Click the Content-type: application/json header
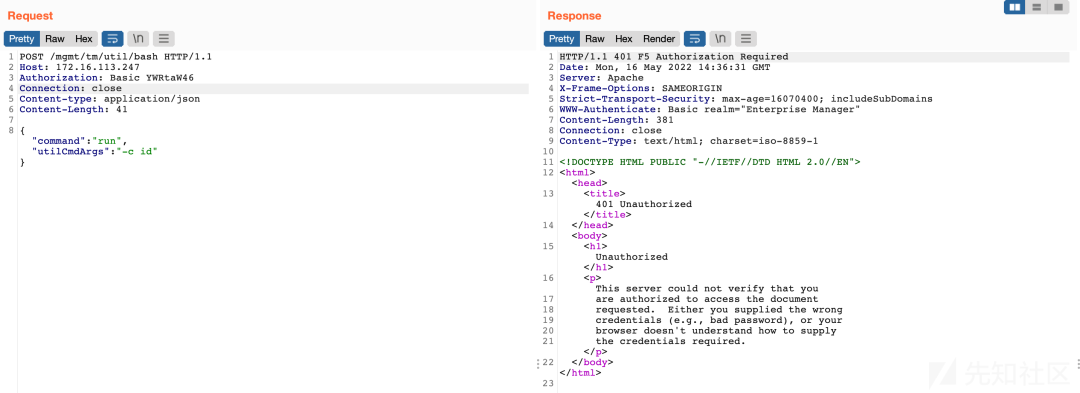Viewport: 1080px width, 393px height. click(110, 99)
